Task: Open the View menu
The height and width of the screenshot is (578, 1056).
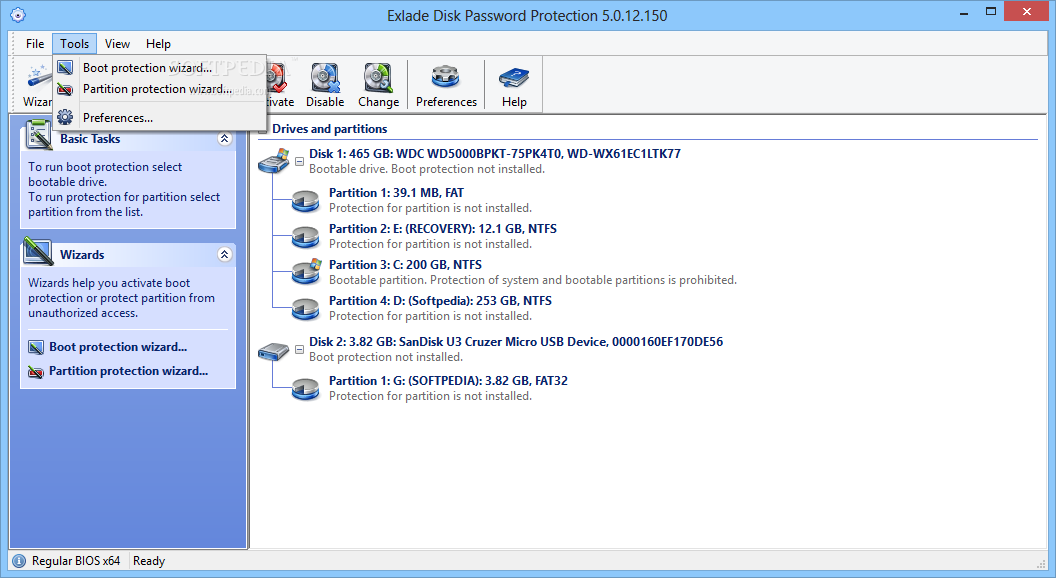Action: pyautogui.click(x=117, y=44)
